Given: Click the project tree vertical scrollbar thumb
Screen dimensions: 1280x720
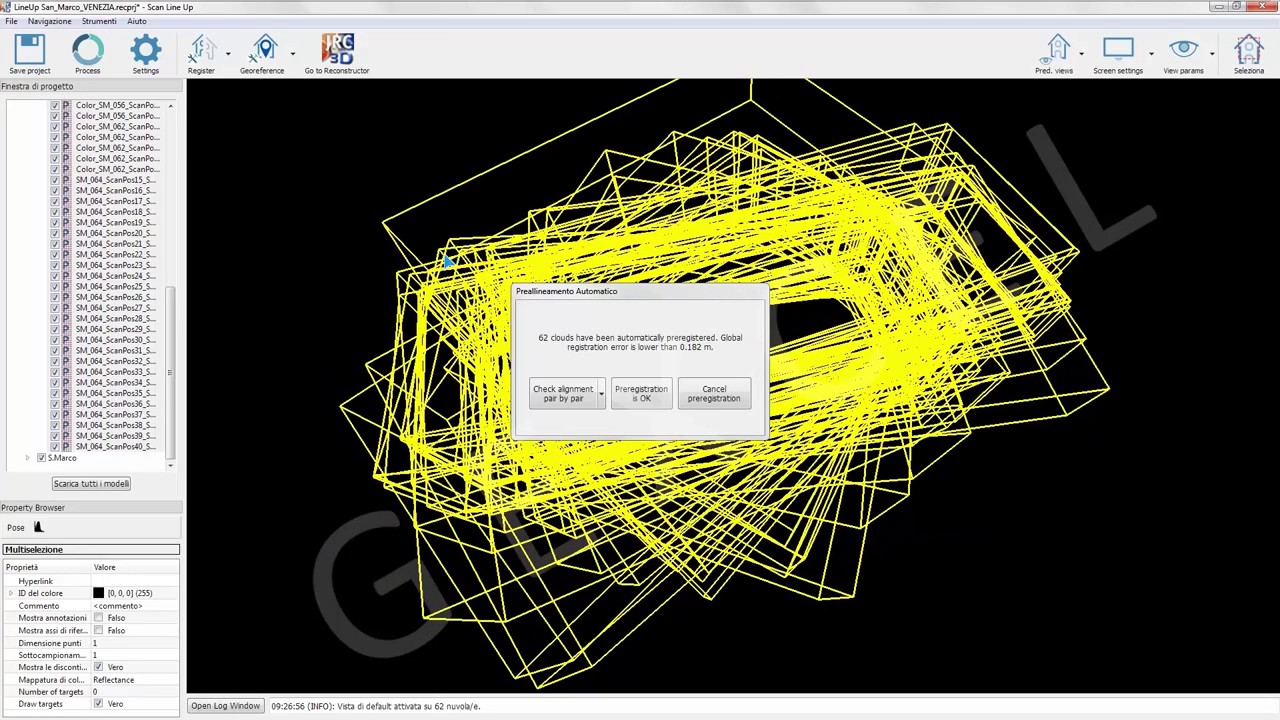Looking at the screenshot, I should 170,373.
